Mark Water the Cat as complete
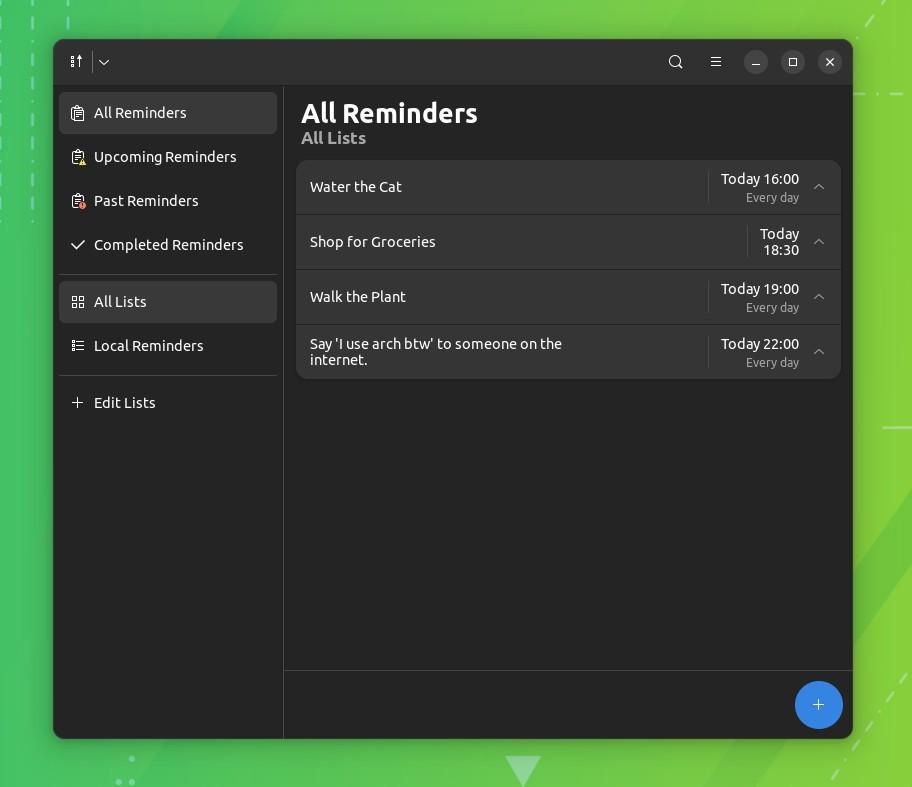912x787 pixels. 356,187
